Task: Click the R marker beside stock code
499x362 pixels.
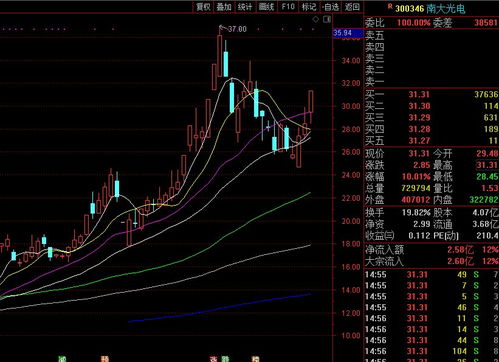Action: pyautogui.click(x=390, y=6)
